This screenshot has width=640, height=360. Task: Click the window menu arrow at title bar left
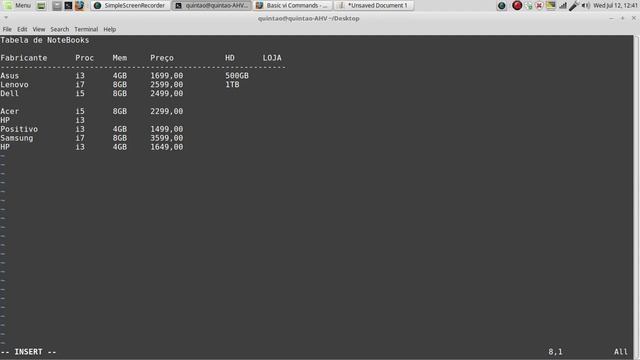tap(6, 18)
